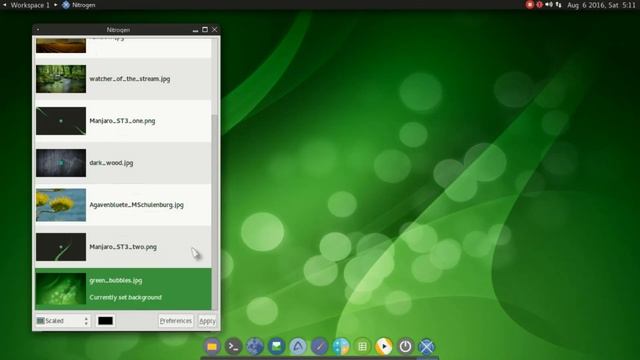Launch the terminal from the dock
The width and height of the screenshot is (640, 360).
click(x=233, y=347)
